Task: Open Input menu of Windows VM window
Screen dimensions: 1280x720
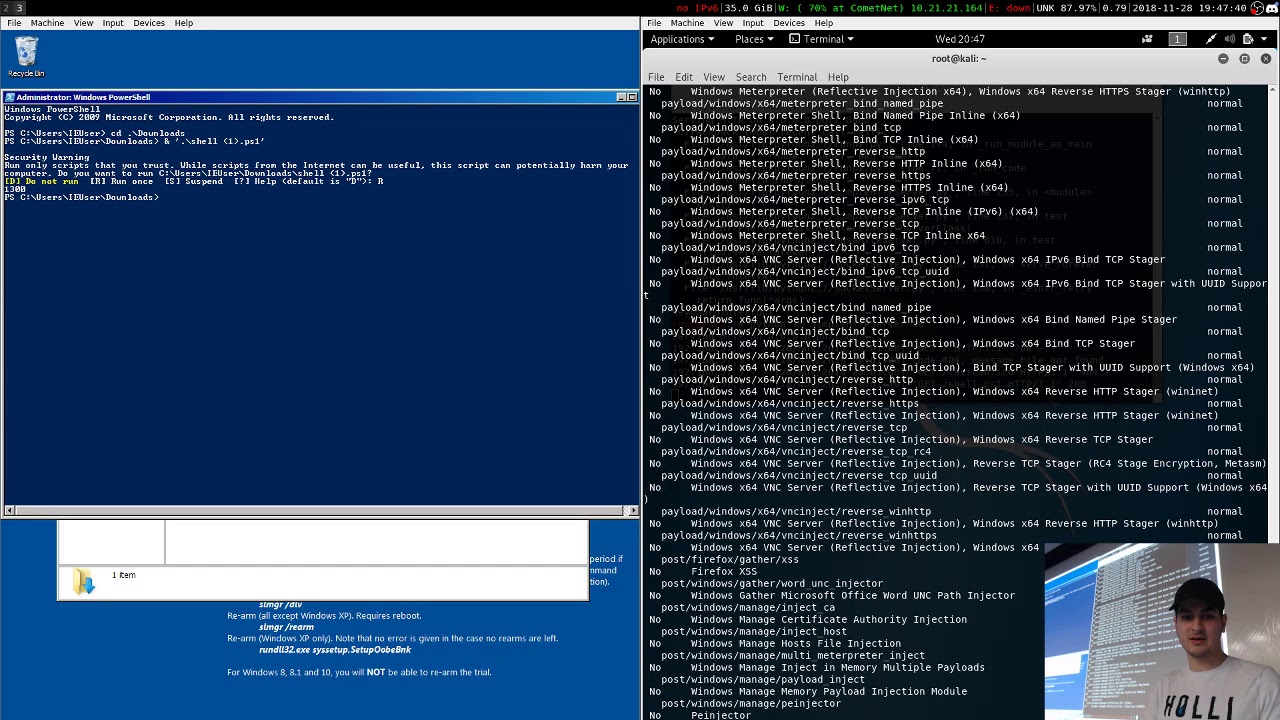Action: [x=112, y=22]
